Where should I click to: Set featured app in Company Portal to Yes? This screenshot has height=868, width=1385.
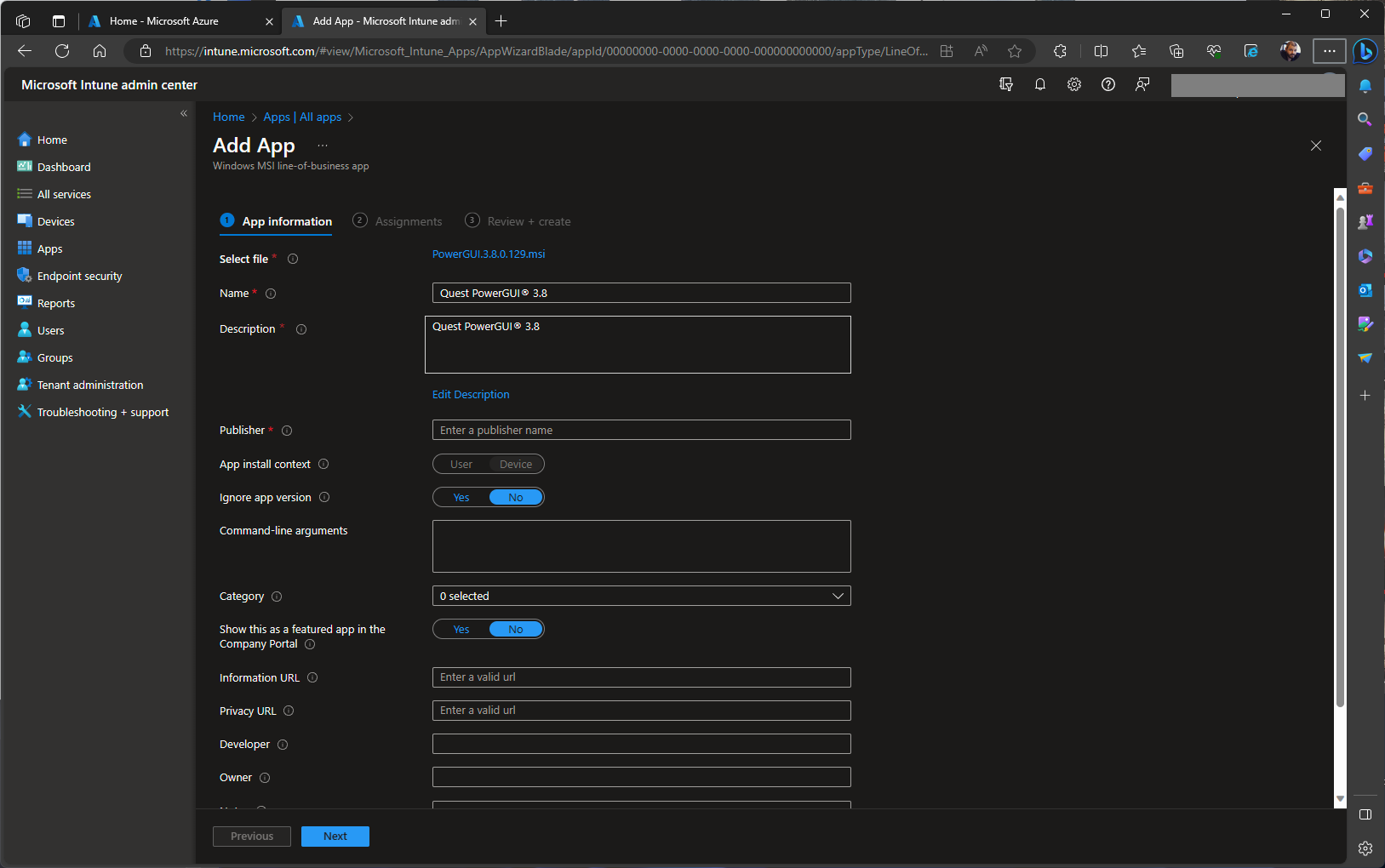pos(461,630)
